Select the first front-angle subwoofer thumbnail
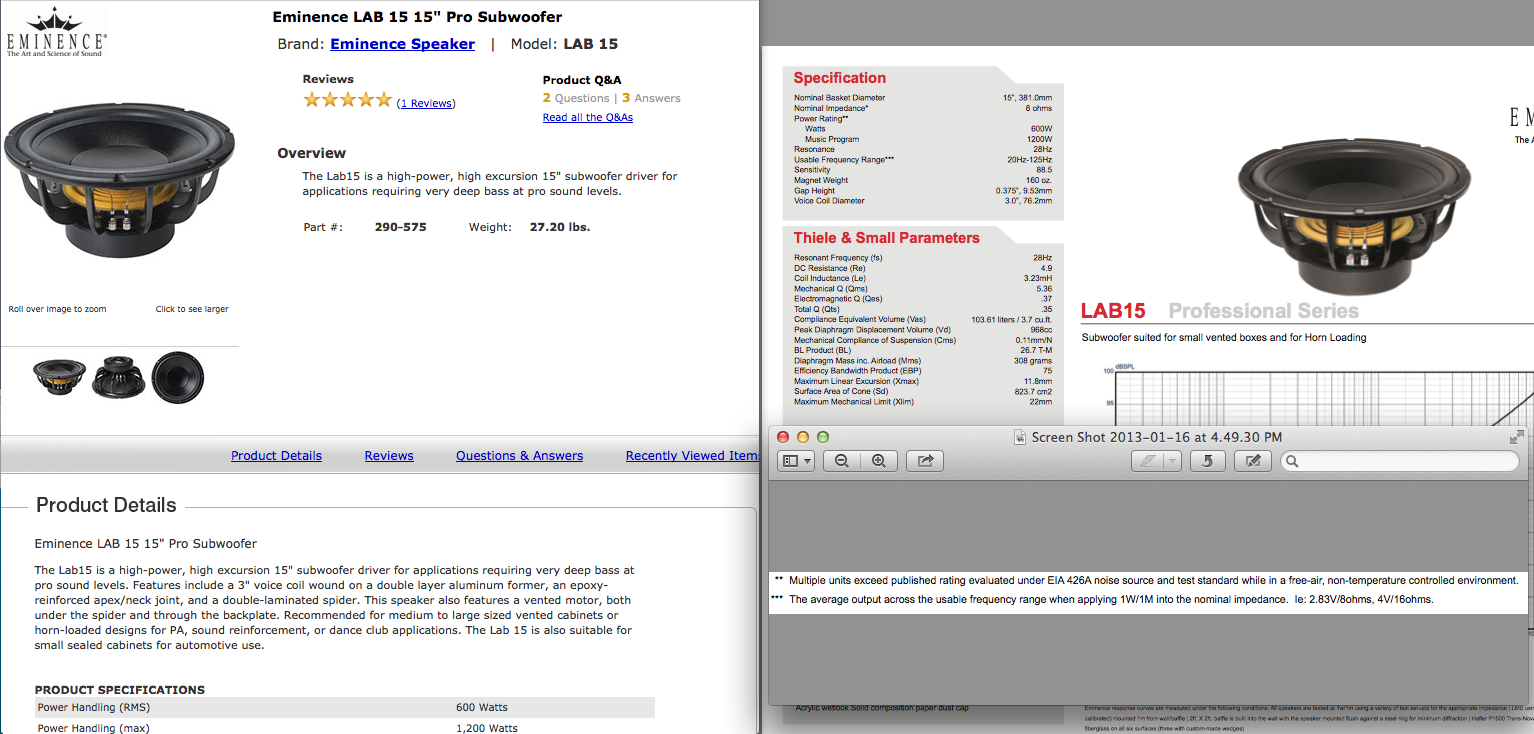 point(59,378)
